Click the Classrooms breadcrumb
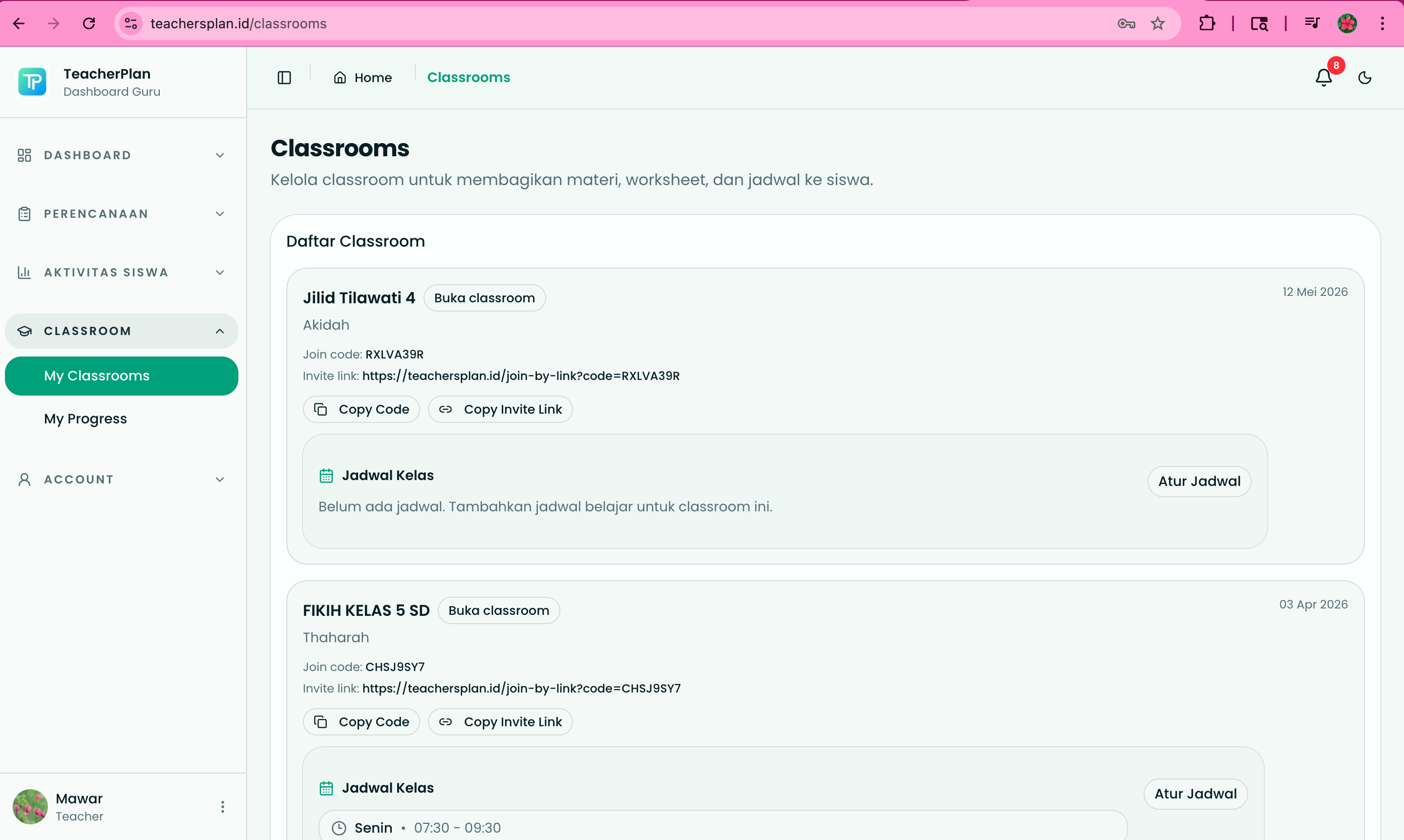The image size is (1404, 840). (469, 78)
